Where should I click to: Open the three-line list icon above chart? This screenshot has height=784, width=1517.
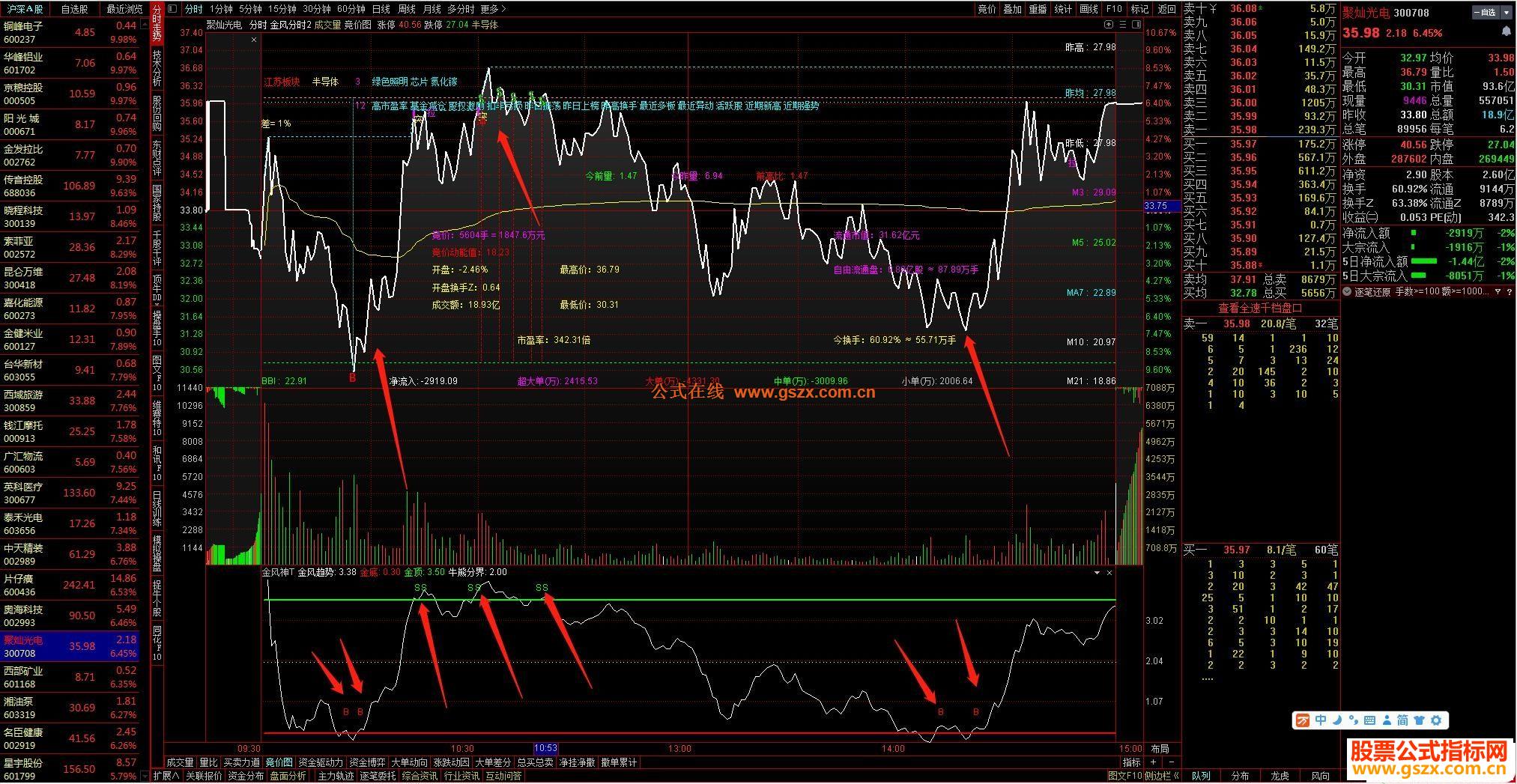pyautogui.click(x=1124, y=25)
